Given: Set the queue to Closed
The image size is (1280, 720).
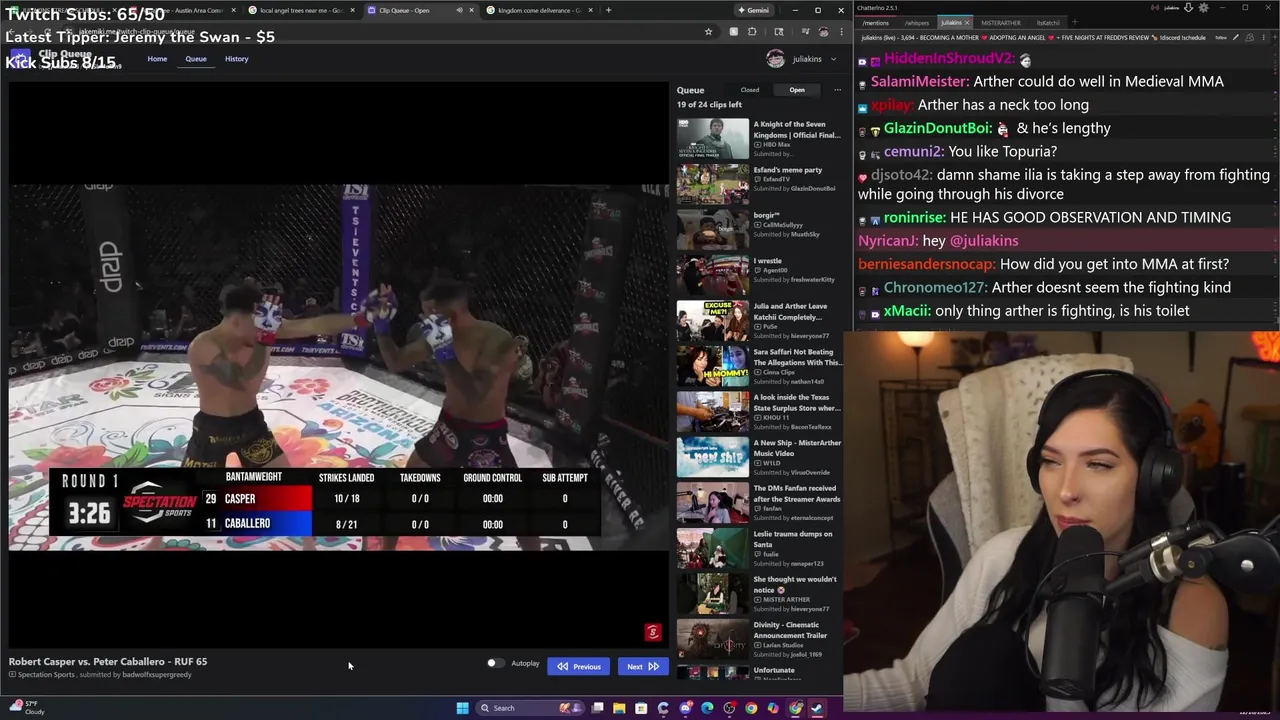Looking at the screenshot, I should [x=749, y=90].
